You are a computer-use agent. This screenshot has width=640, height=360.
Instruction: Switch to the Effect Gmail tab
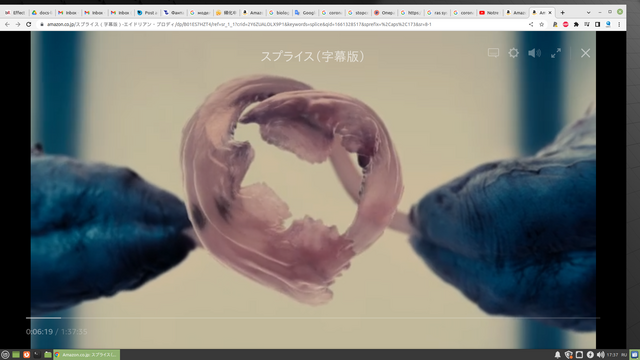[15, 13]
